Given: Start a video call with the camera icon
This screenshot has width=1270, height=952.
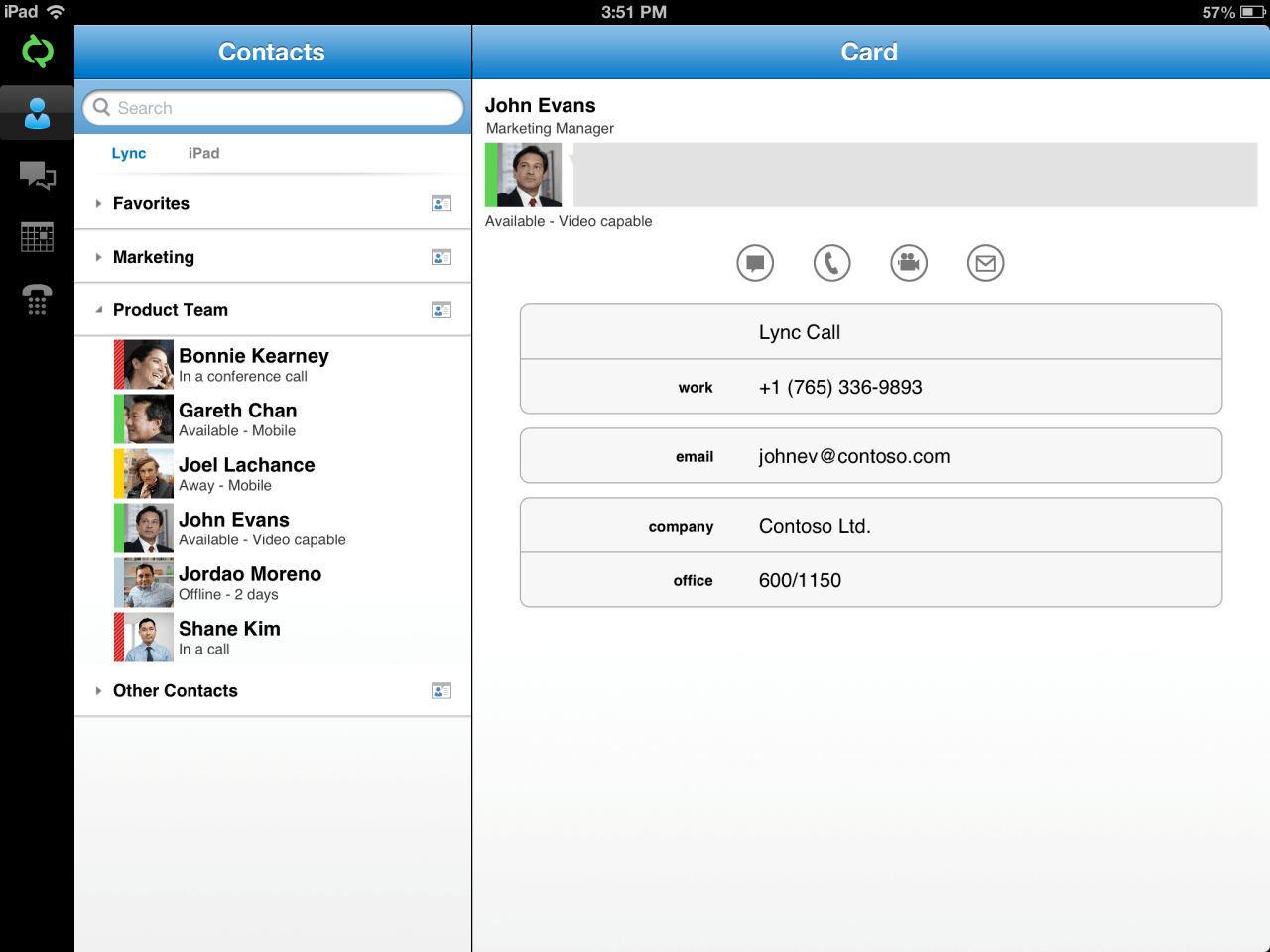Looking at the screenshot, I should click(909, 263).
